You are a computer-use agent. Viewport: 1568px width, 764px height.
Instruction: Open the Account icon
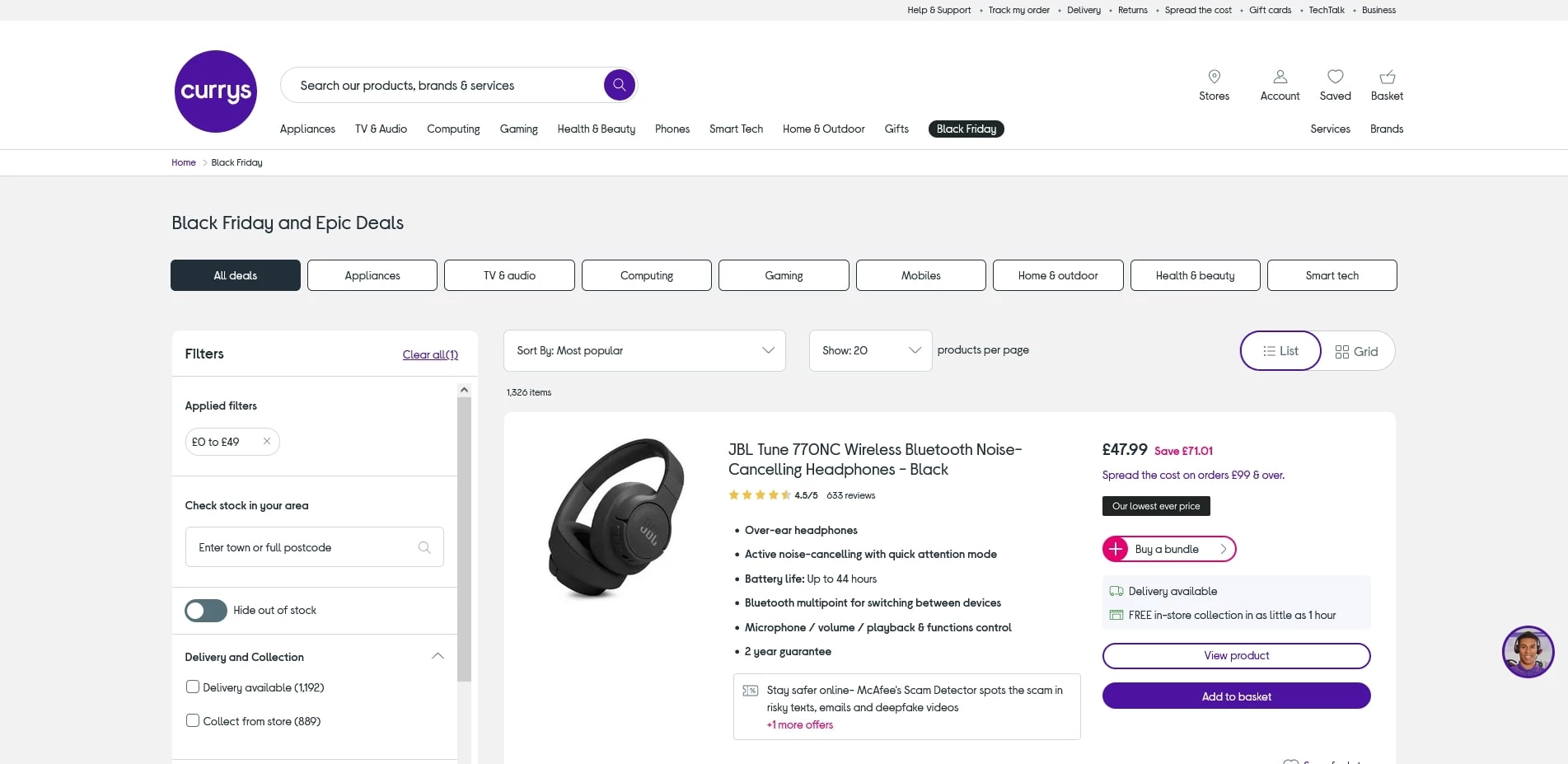(x=1280, y=77)
